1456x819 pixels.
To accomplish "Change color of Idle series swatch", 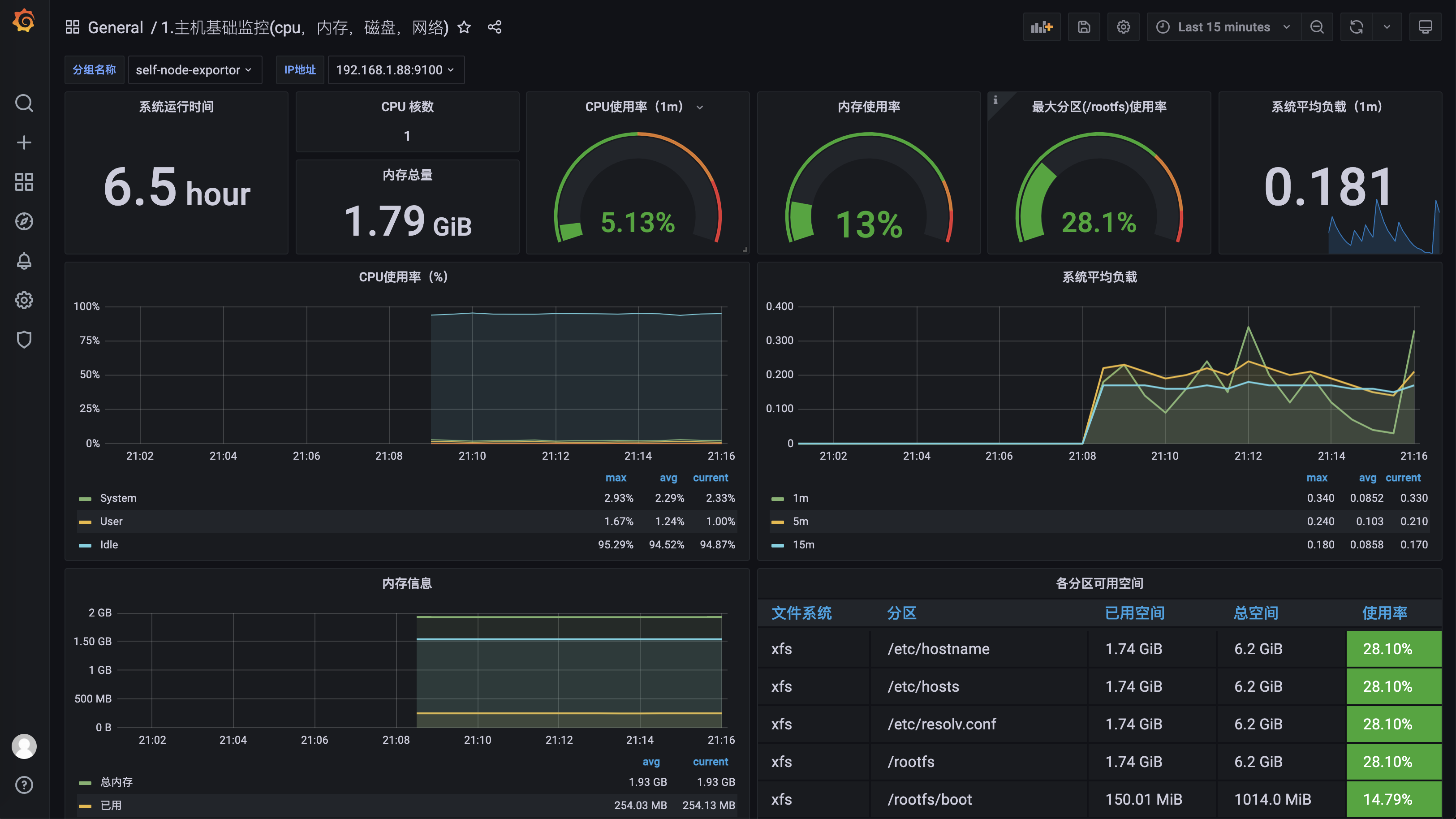I will click(86, 545).
